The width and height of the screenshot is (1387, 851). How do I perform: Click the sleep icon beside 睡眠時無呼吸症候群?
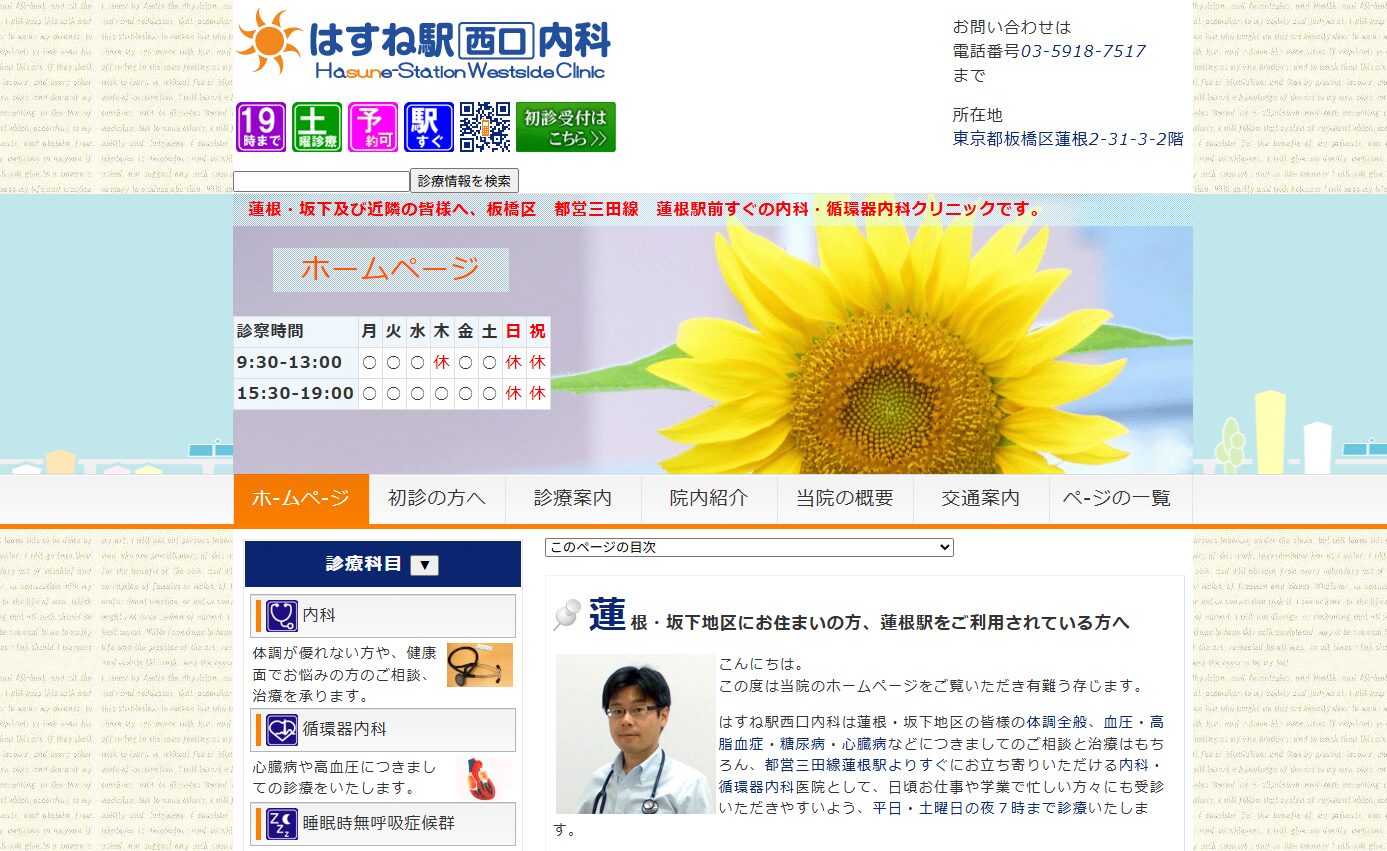[282, 824]
